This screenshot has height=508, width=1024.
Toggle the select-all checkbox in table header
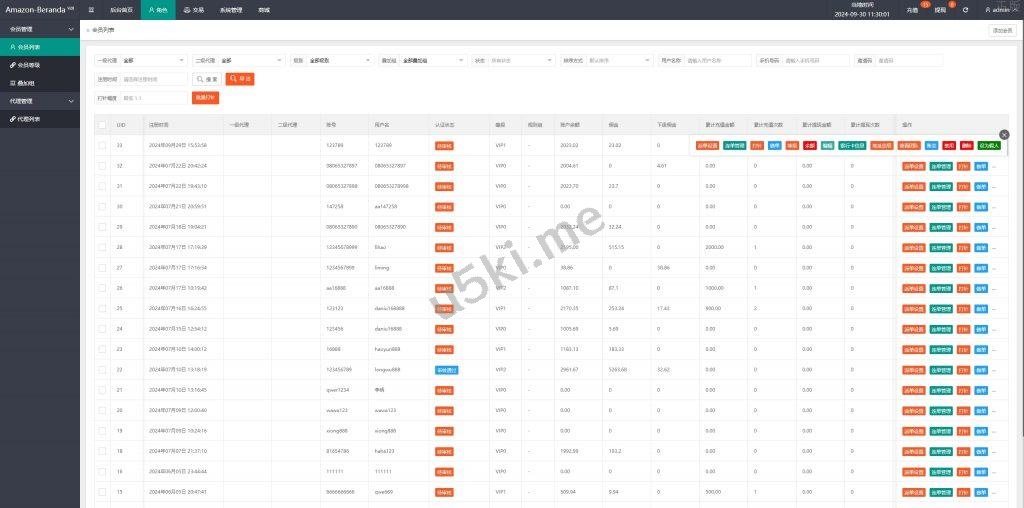(102, 125)
